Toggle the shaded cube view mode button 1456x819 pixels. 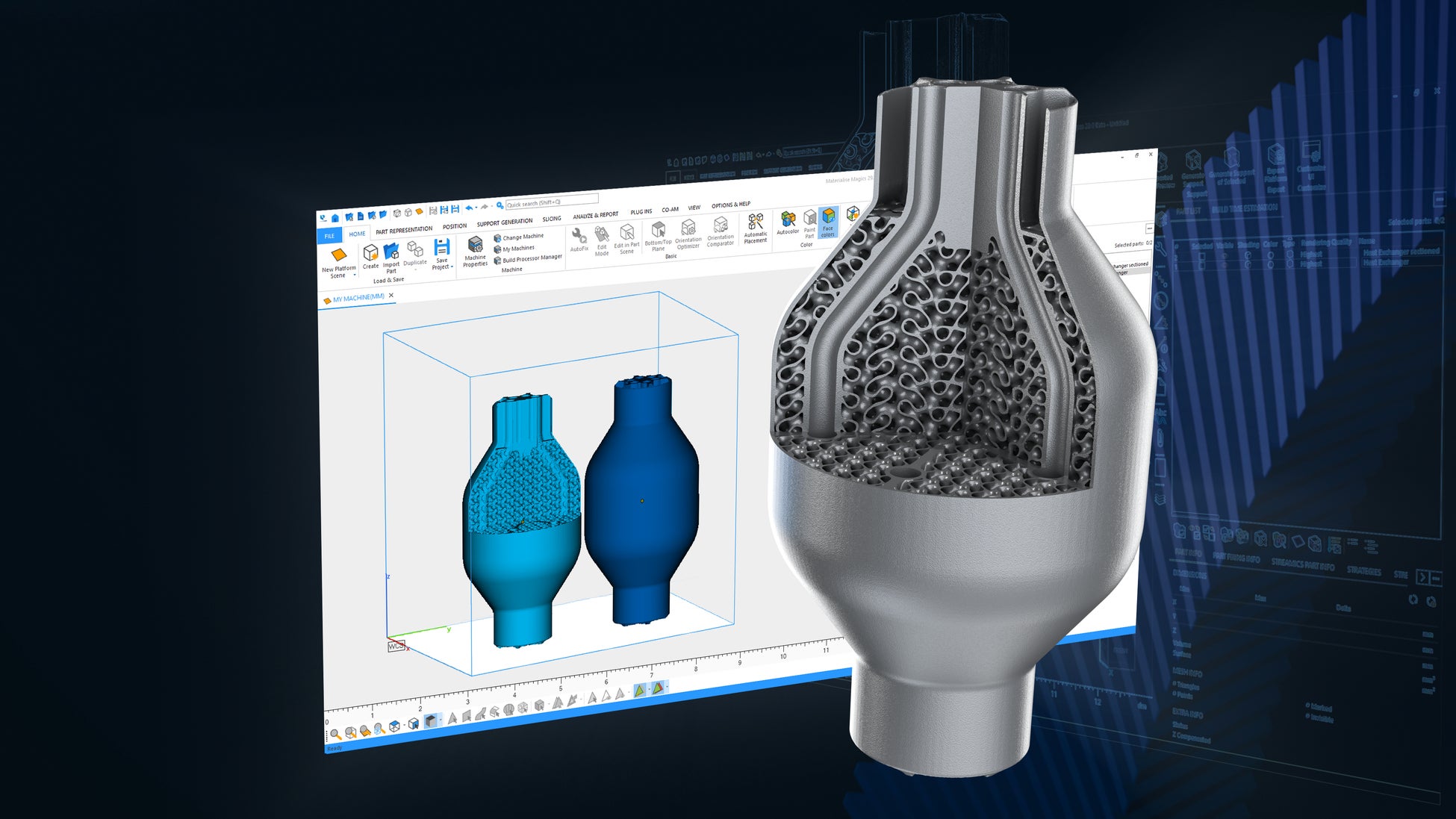430,721
